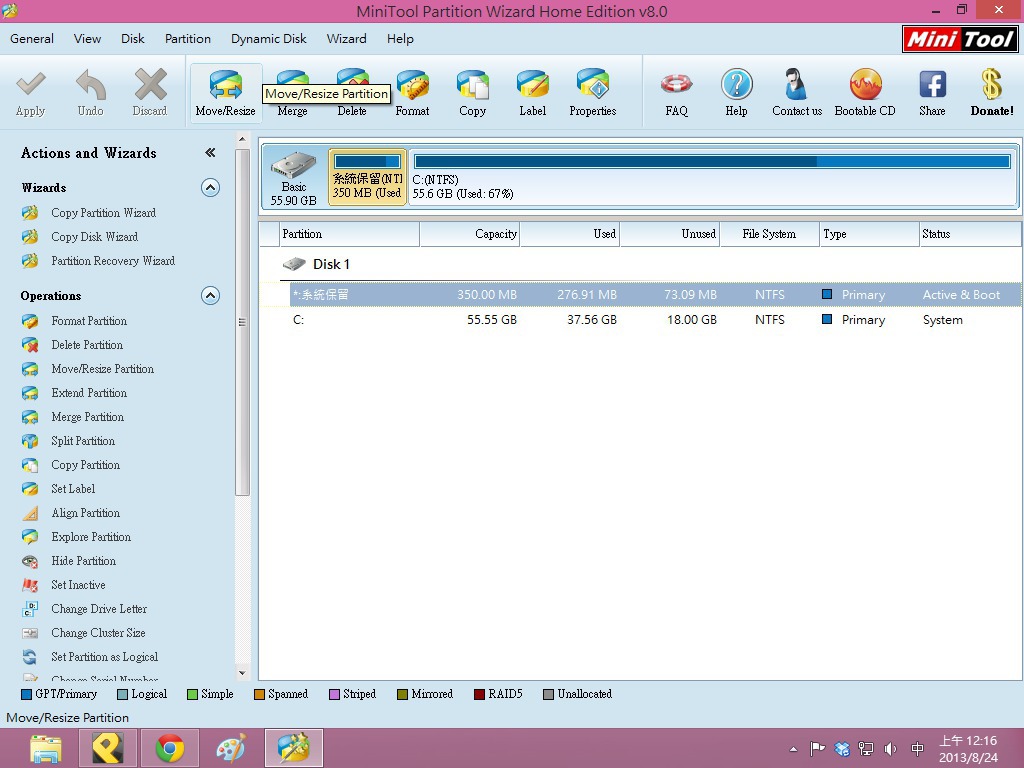Click the sidebar scrollbar up arrow
Viewport: 1024px width, 768px height.
[242, 139]
